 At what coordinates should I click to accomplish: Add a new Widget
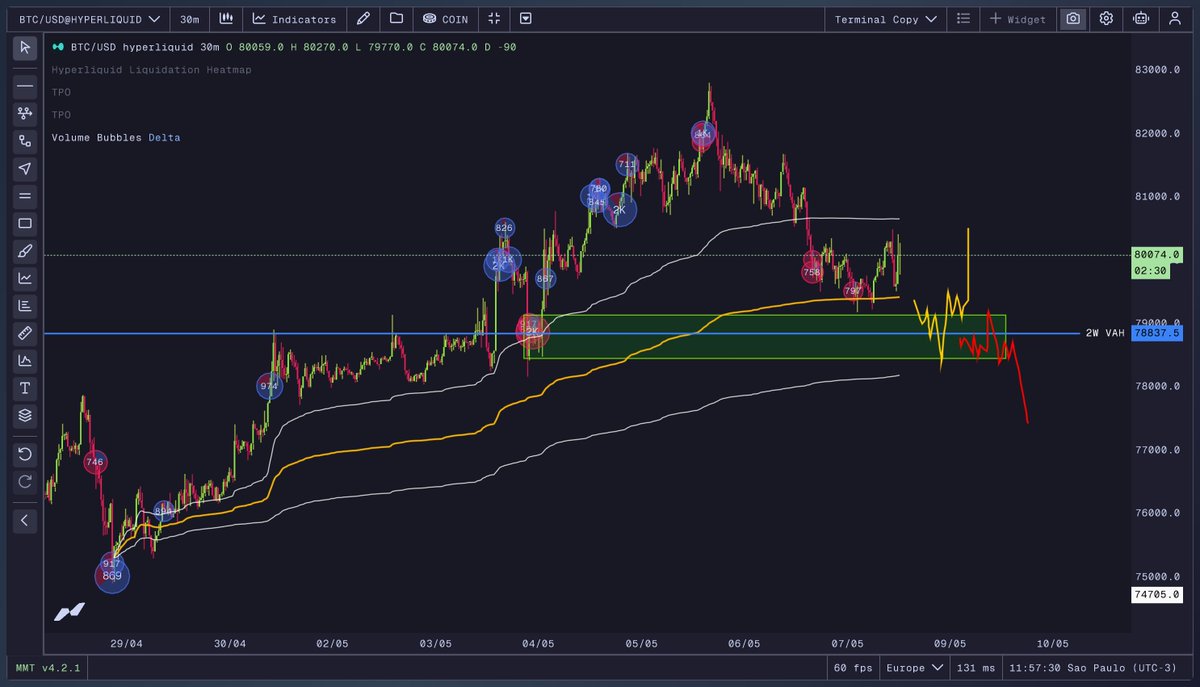[1018, 19]
